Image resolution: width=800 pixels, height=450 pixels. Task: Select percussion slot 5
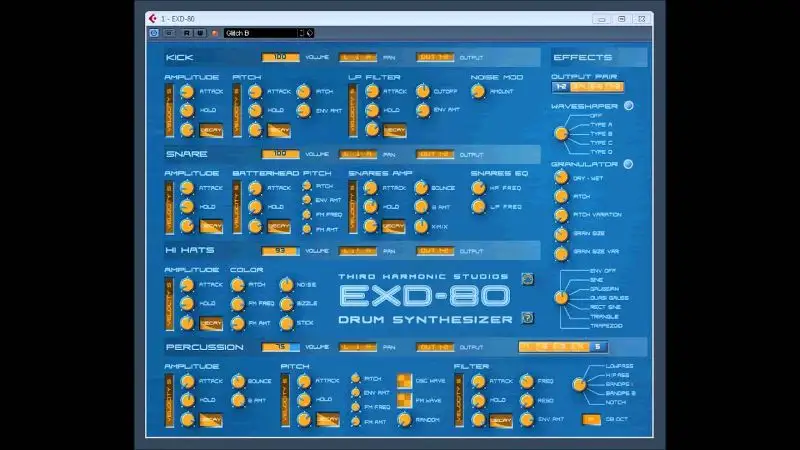(597, 347)
